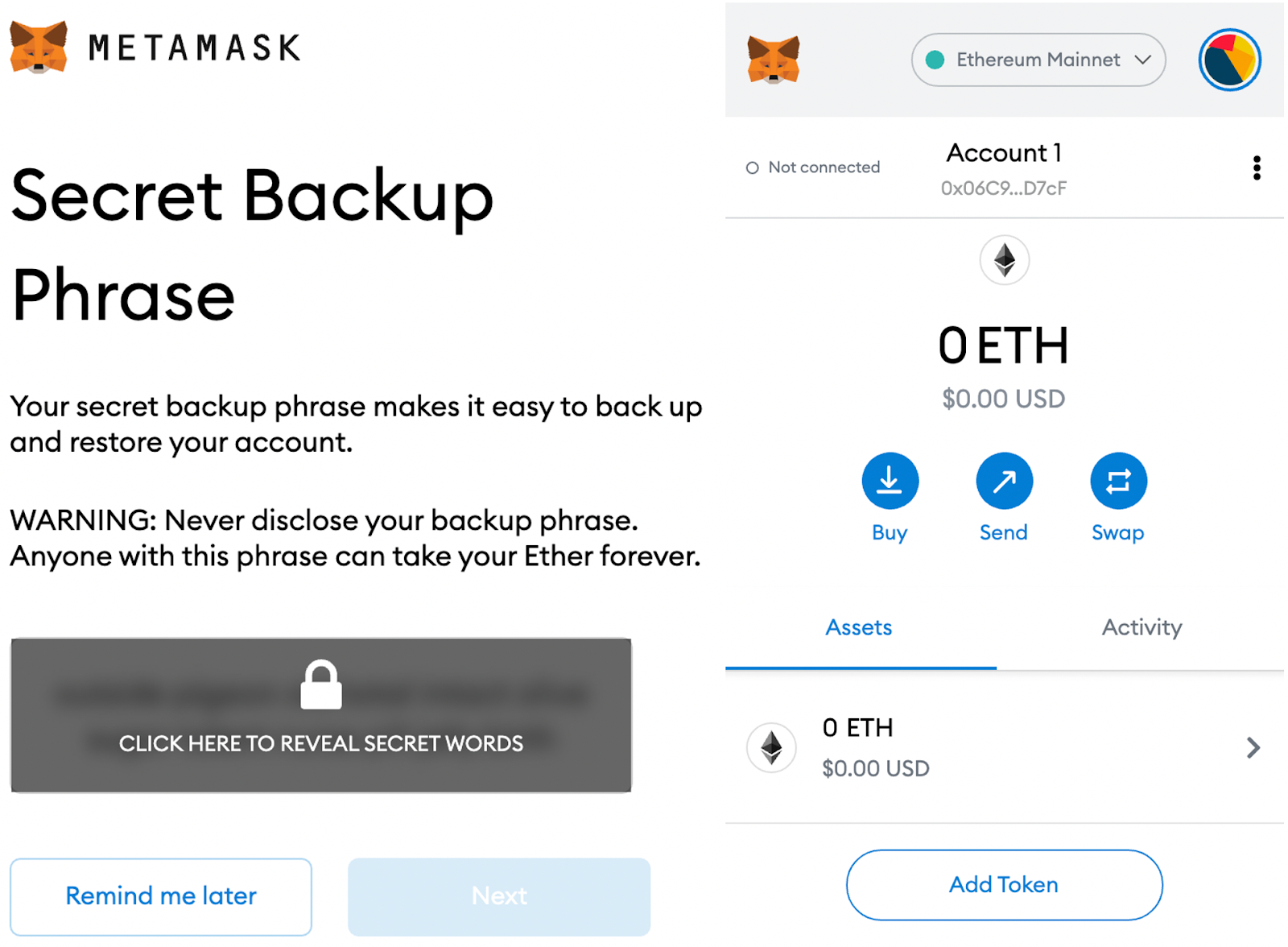
Task: Click the MetaMask fox logo on the backup page
Action: tap(39, 48)
